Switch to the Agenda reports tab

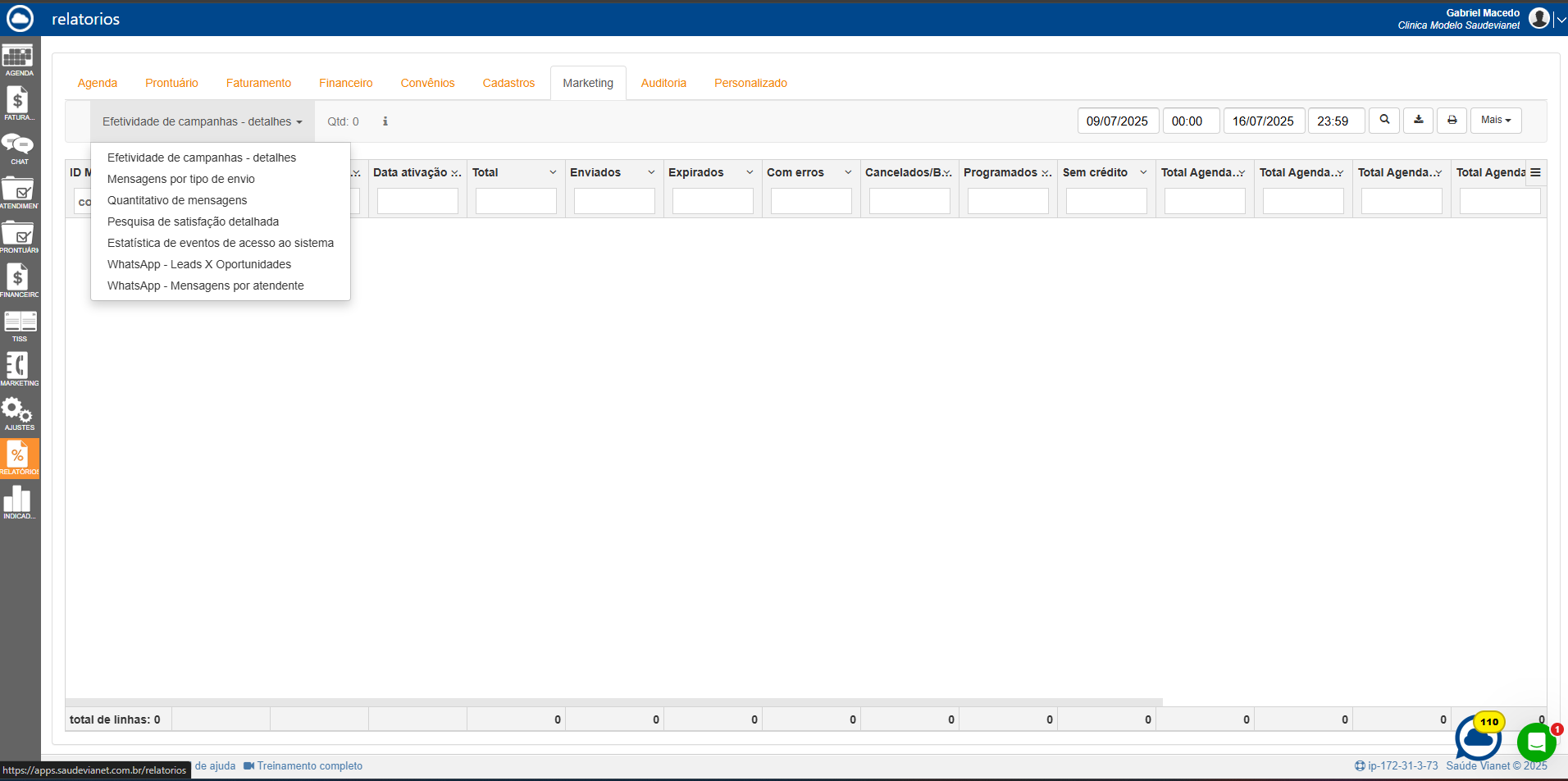(98, 83)
